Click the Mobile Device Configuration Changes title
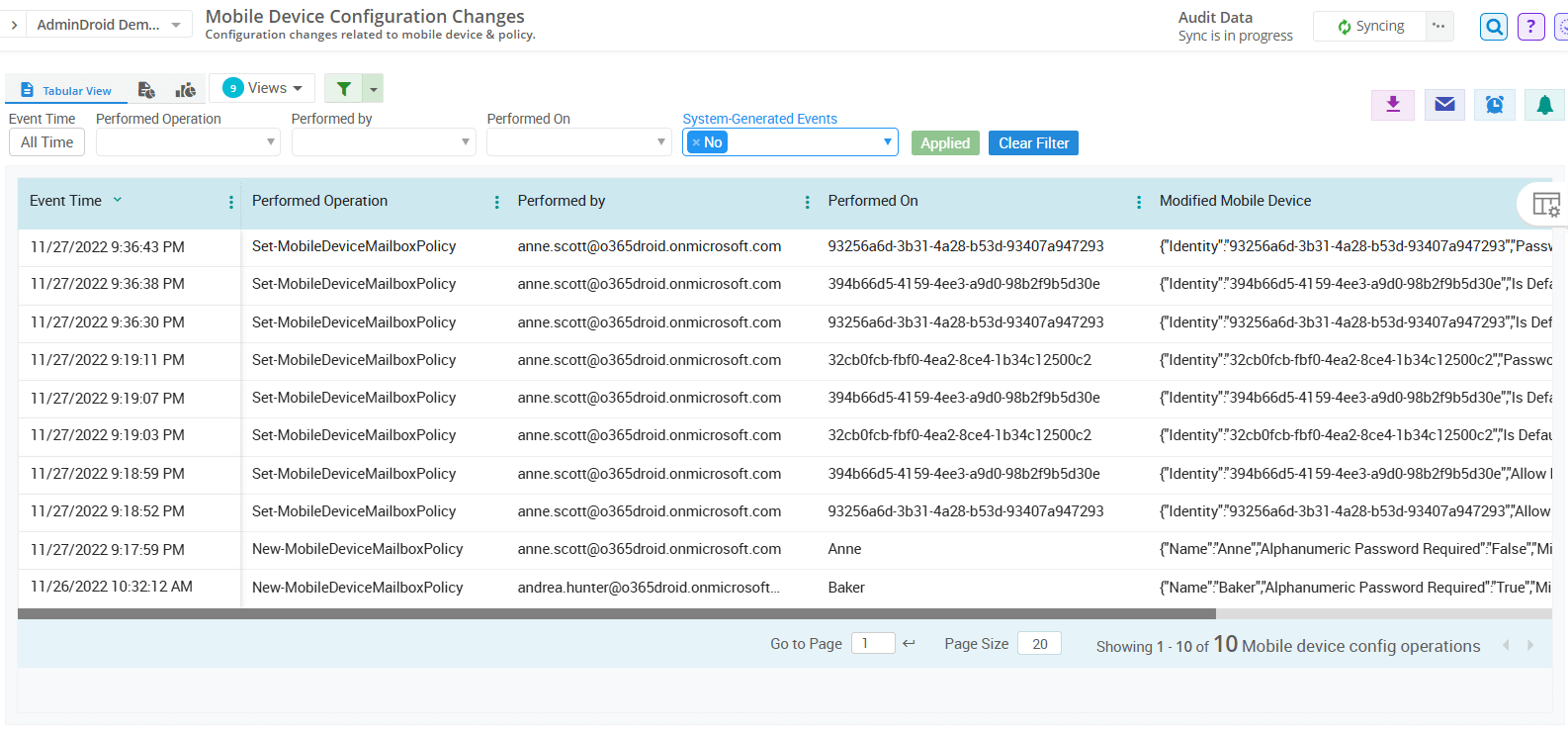The width and height of the screenshot is (1568, 733). (x=365, y=16)
